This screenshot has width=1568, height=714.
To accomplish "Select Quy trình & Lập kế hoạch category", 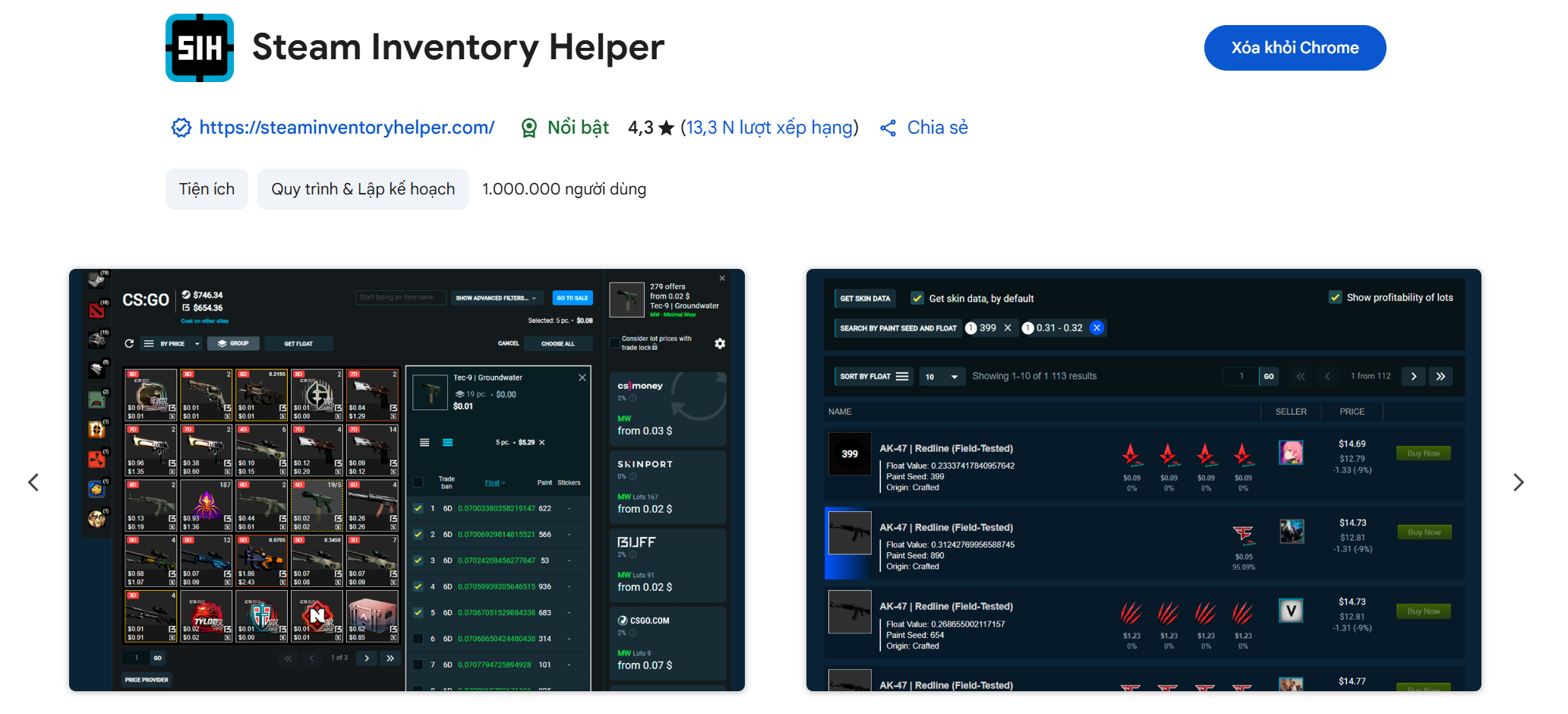I will click(363, 189).
